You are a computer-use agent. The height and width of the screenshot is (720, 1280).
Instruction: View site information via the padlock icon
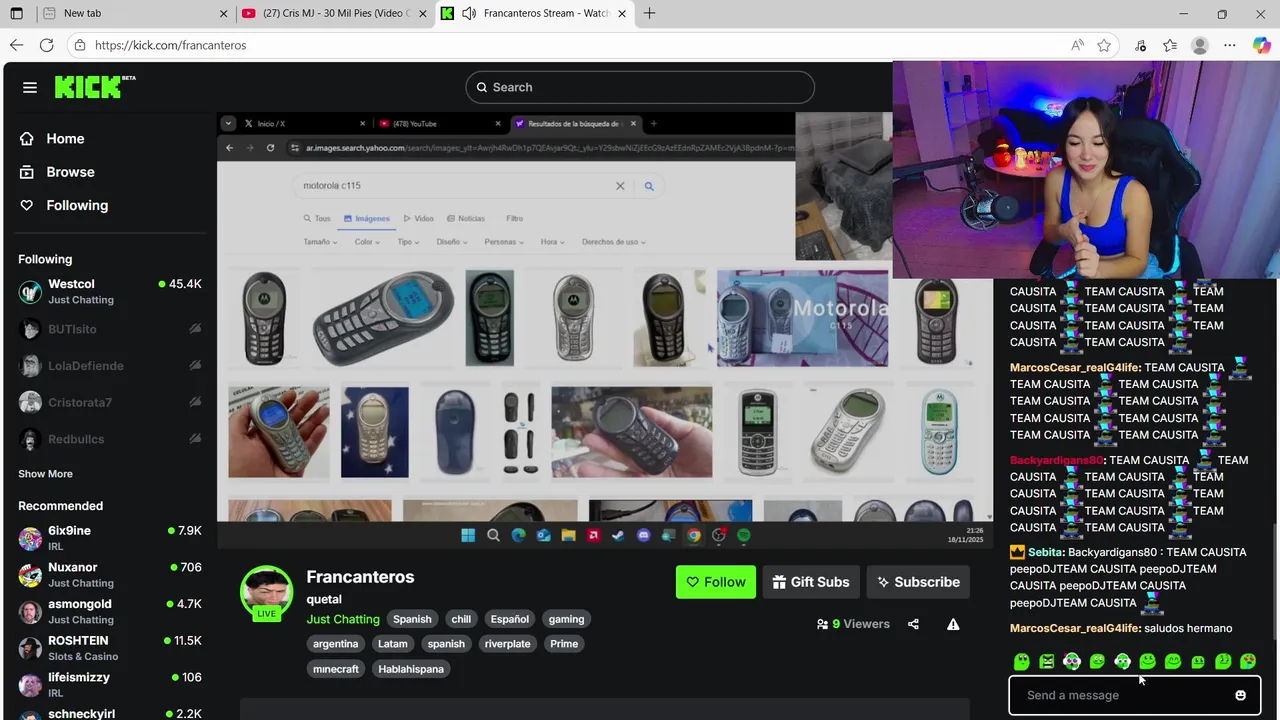tap(80, 45)
